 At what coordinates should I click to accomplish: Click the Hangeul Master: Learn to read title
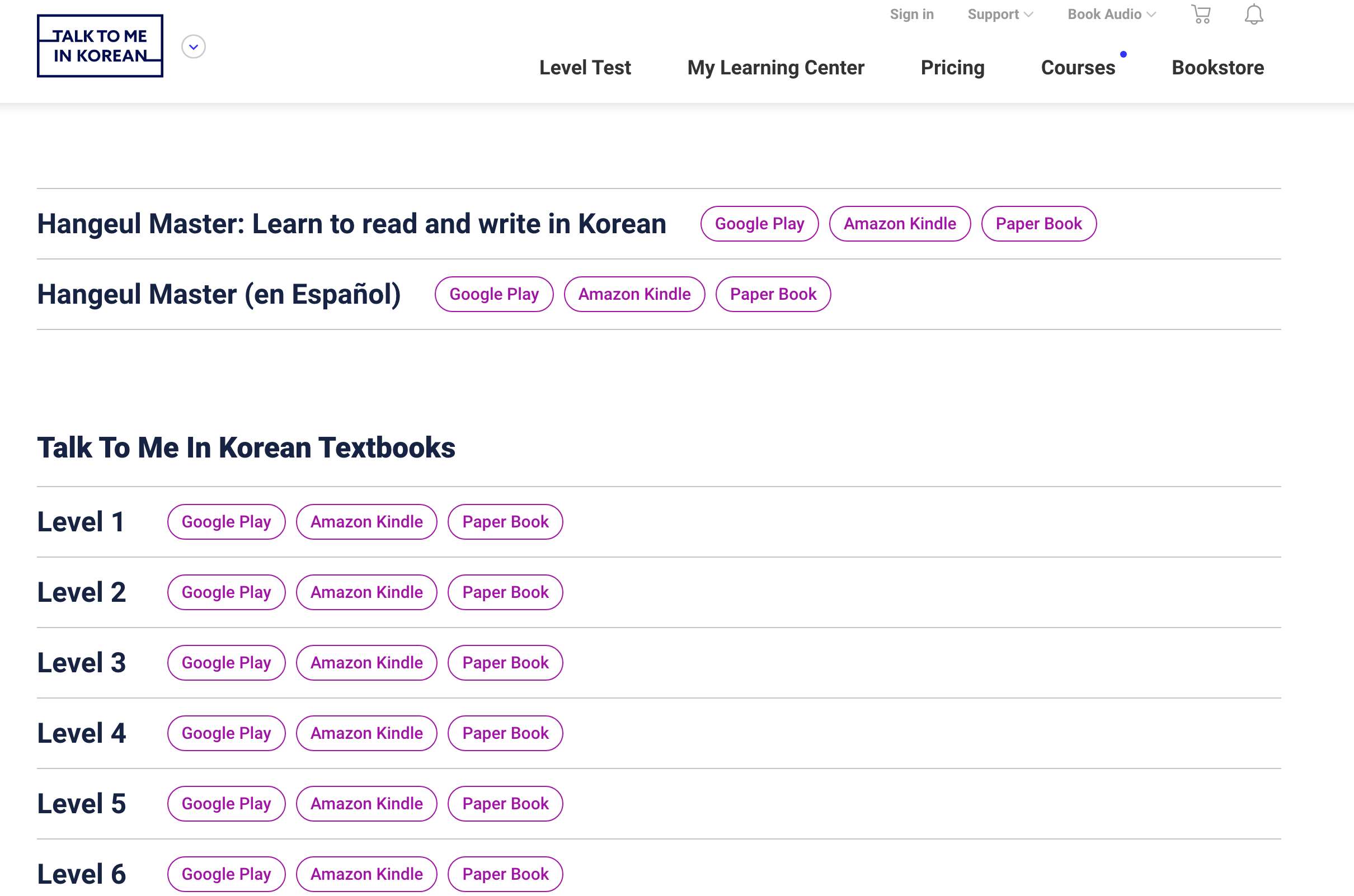coord(351,223)
